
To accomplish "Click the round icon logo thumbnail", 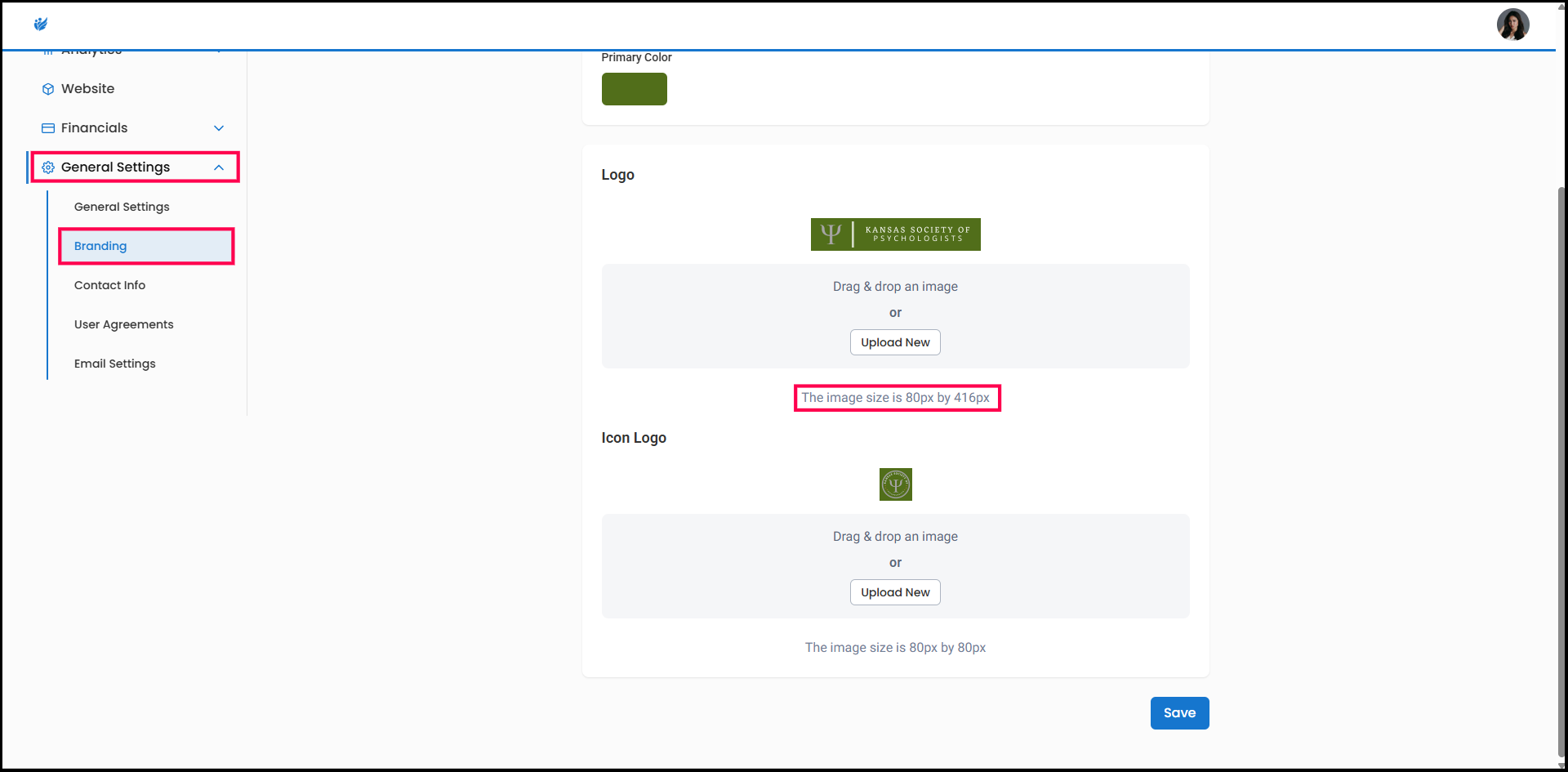I will coord(895,484).
